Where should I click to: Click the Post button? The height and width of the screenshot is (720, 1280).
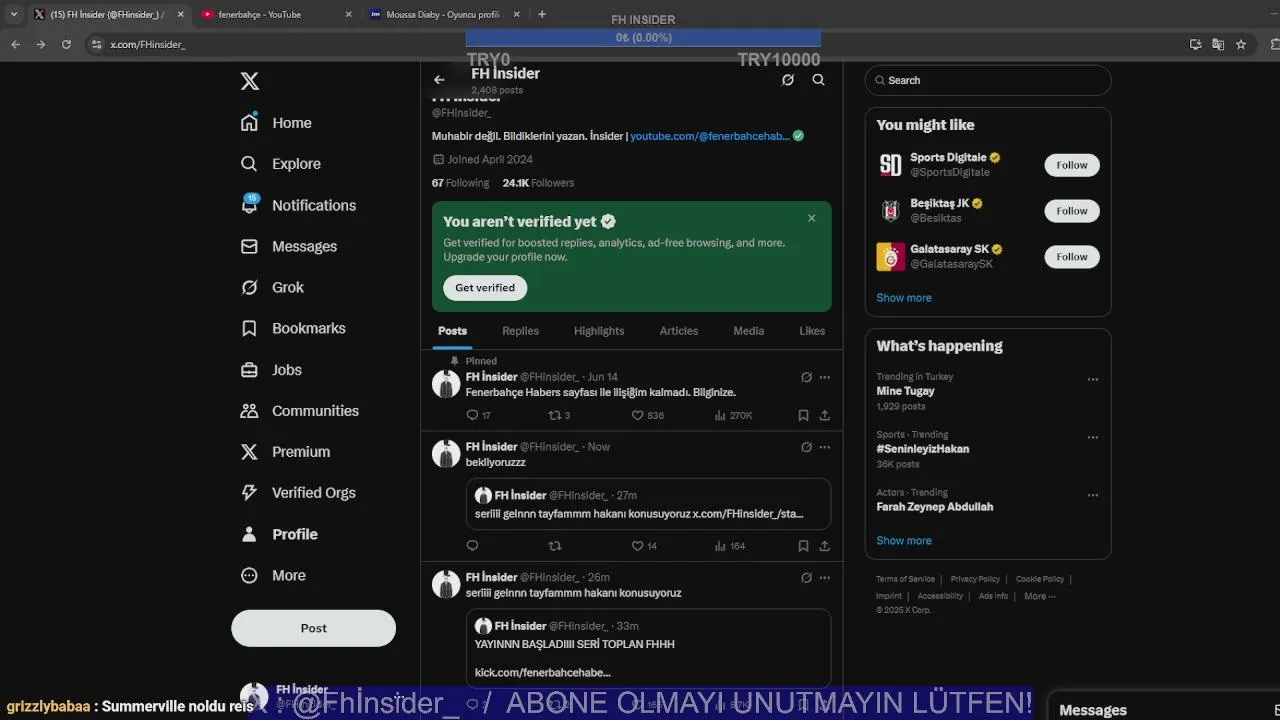coord(313,628)
